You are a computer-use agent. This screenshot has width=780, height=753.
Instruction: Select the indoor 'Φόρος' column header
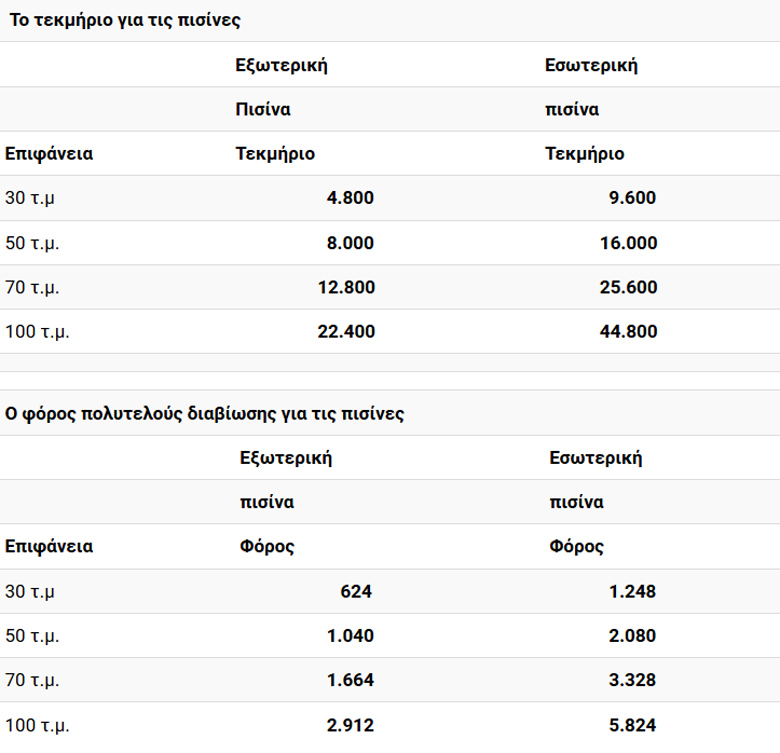[577, 547]
